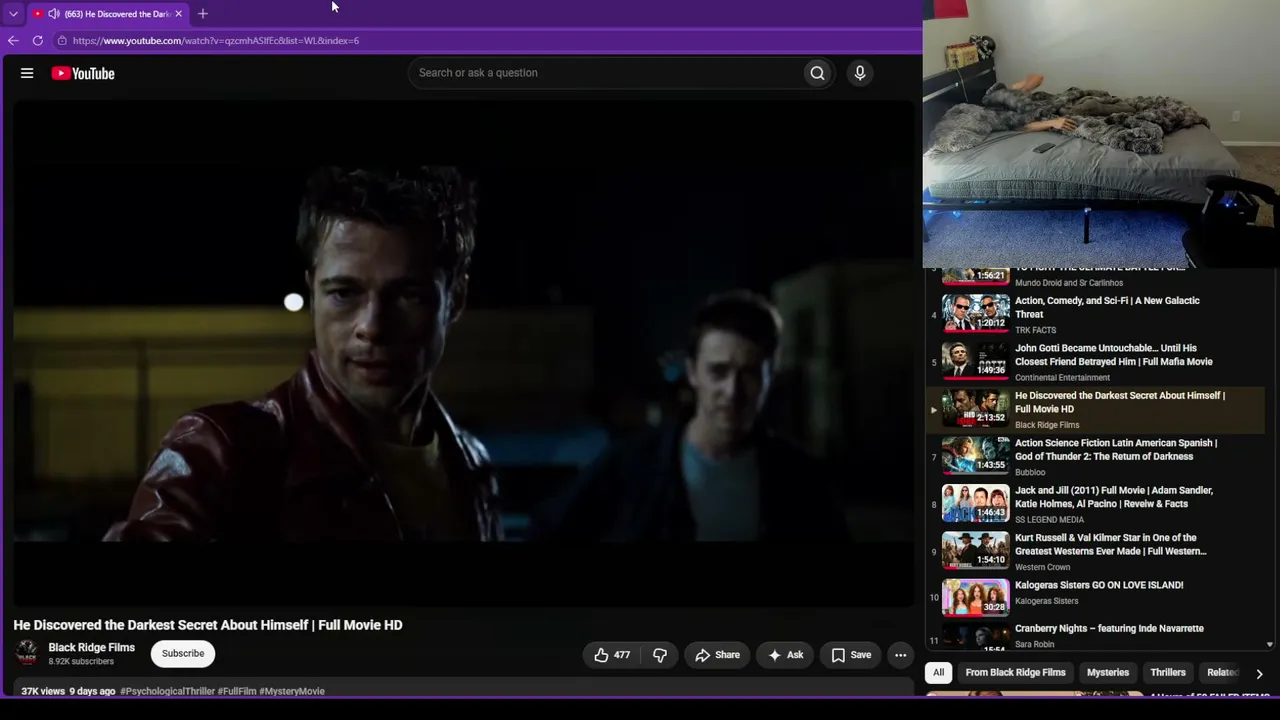
Task: Click the 8.92K subscribers count
Action: [x=81, y=662]
